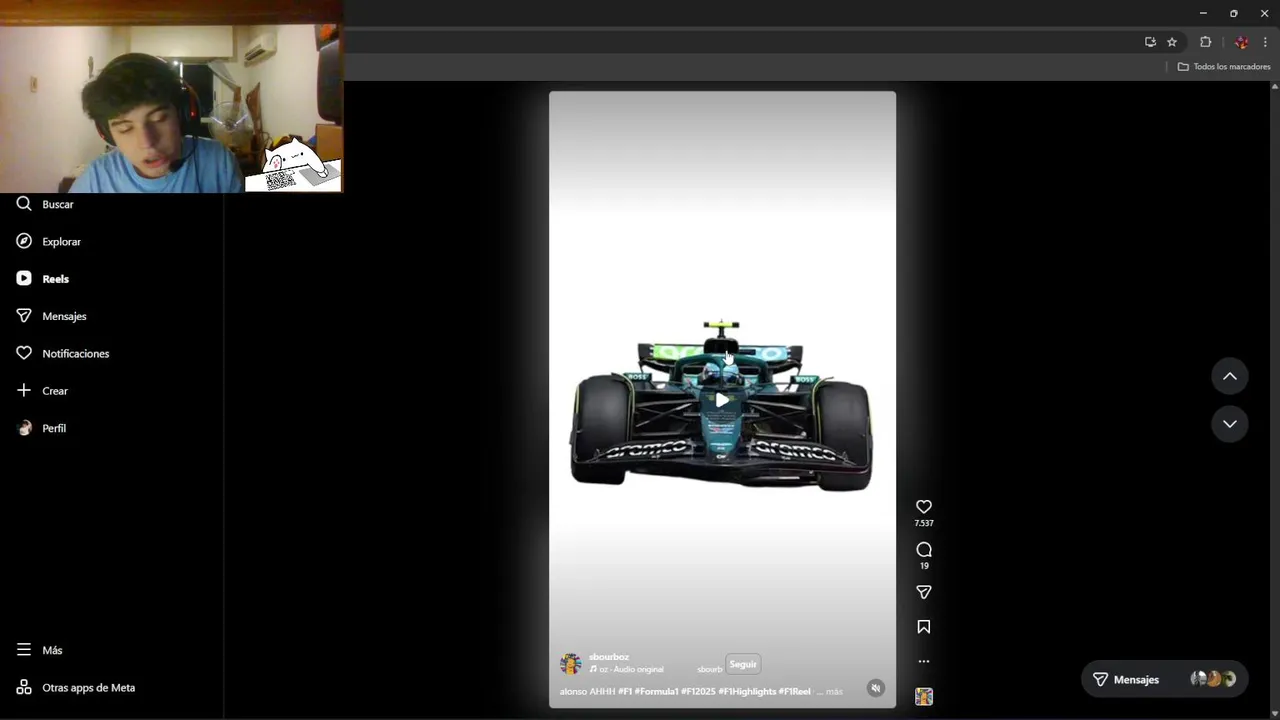Image resolution: width=1280 pixels, height=720 pixels.
Task: Expand the caption with más
Action: (x=834, y=692)
